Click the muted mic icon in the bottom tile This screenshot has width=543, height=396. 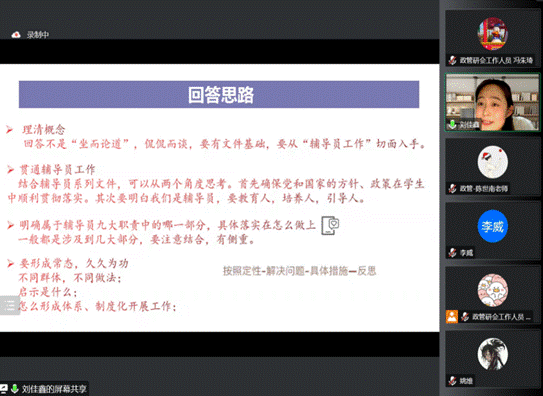coord(452,381)
